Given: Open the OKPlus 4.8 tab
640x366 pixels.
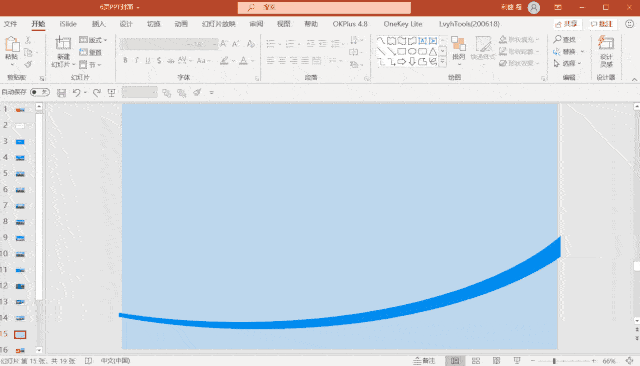Looking at the screenshot, I should point(350,24).
